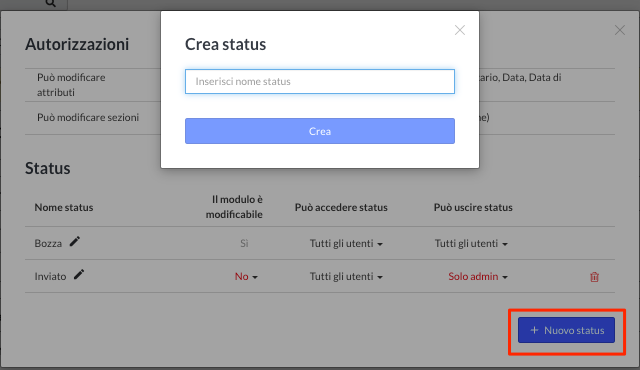Click the Può accedere status column header
Screen dimensions: 640x370
tap(341, 207)
